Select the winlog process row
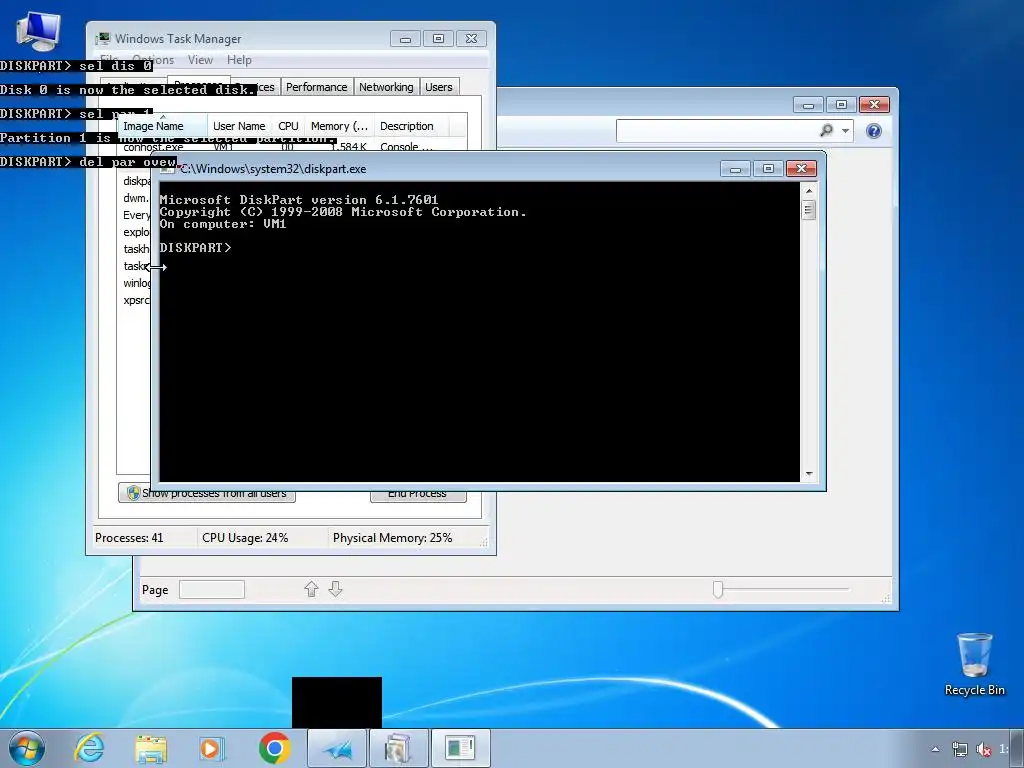 pos(136,283)
